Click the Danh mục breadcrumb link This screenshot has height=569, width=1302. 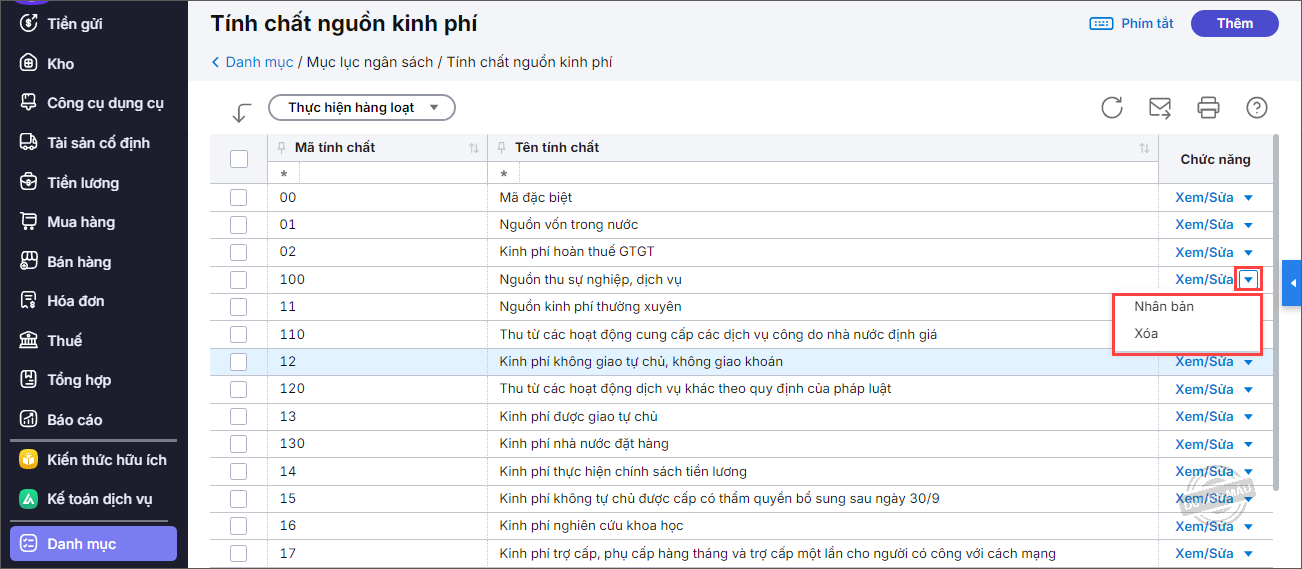pyautogui.click(x=258, y=62)
